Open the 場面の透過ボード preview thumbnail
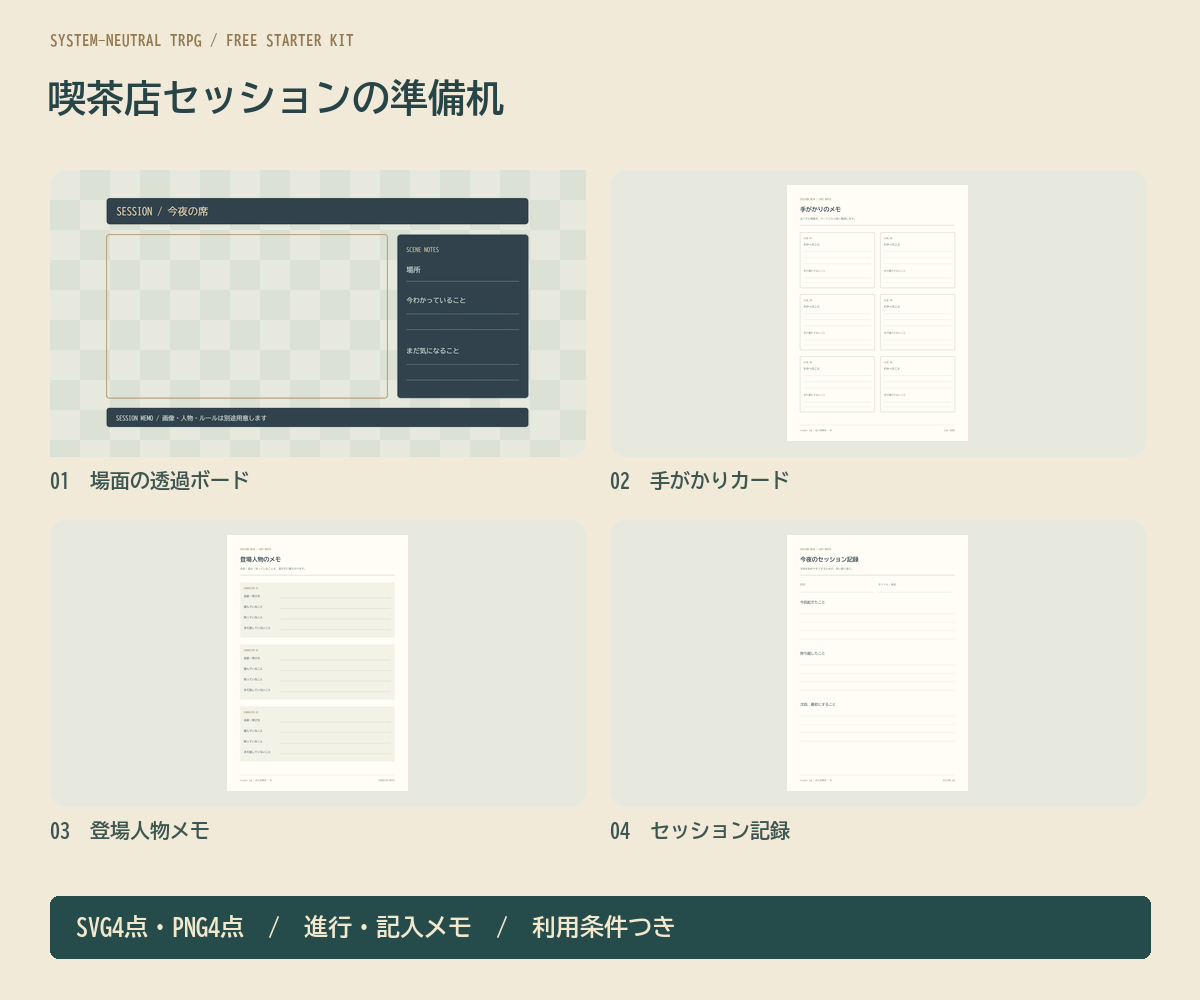The image size is (1200, 1000). (x=318, y=313)
